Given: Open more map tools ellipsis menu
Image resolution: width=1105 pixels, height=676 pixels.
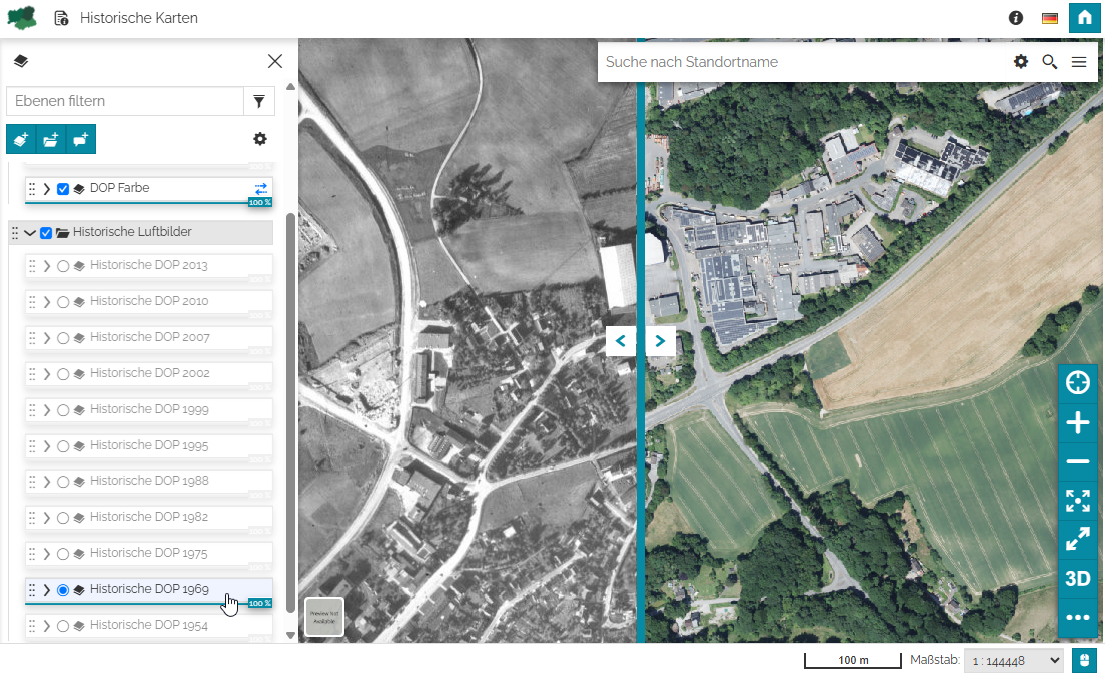Looking at the screenshot, I should (1077, 617).
